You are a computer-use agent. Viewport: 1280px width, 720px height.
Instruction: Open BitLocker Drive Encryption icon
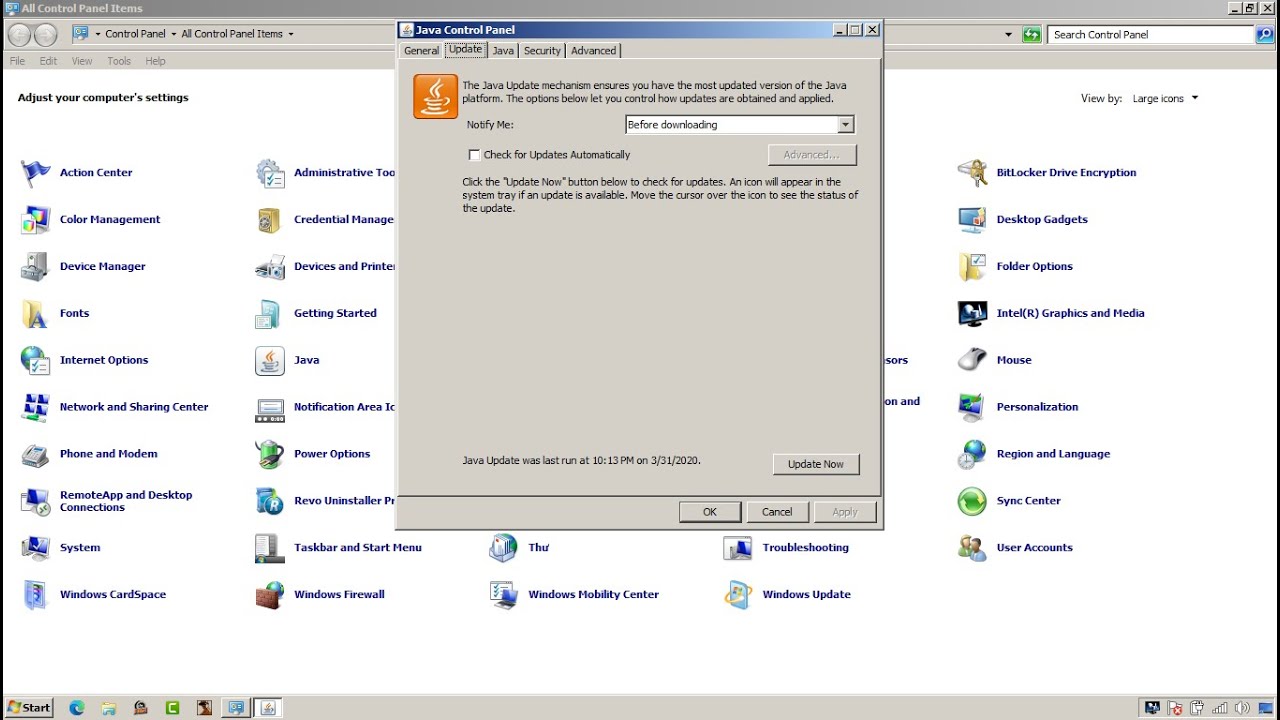(x=972, y=173)
